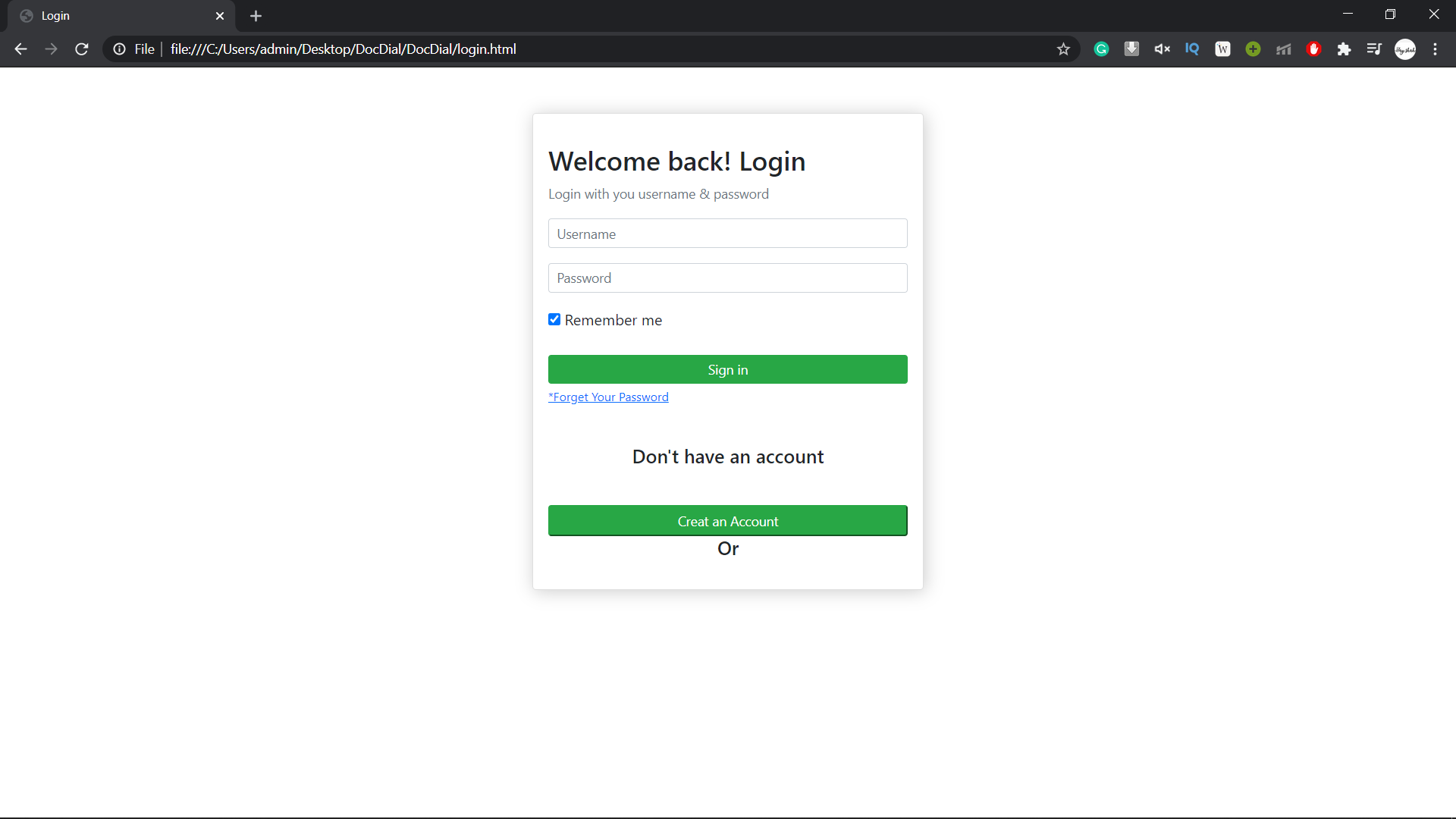Click the red AdBlock hand icon
Image resolution: width=1456 pixels, height=819 pixels.
pyautogui.click(x=1314, y=49)
